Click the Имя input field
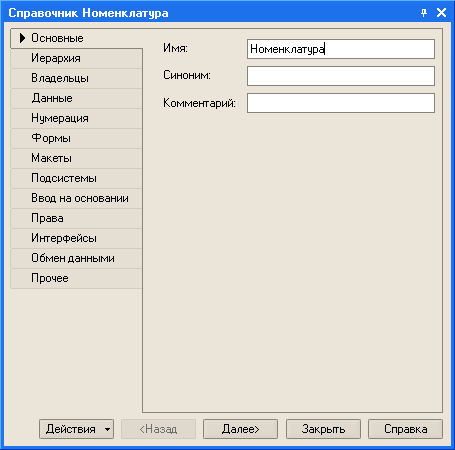Screen dimensions: 455x450 (341, 49)
